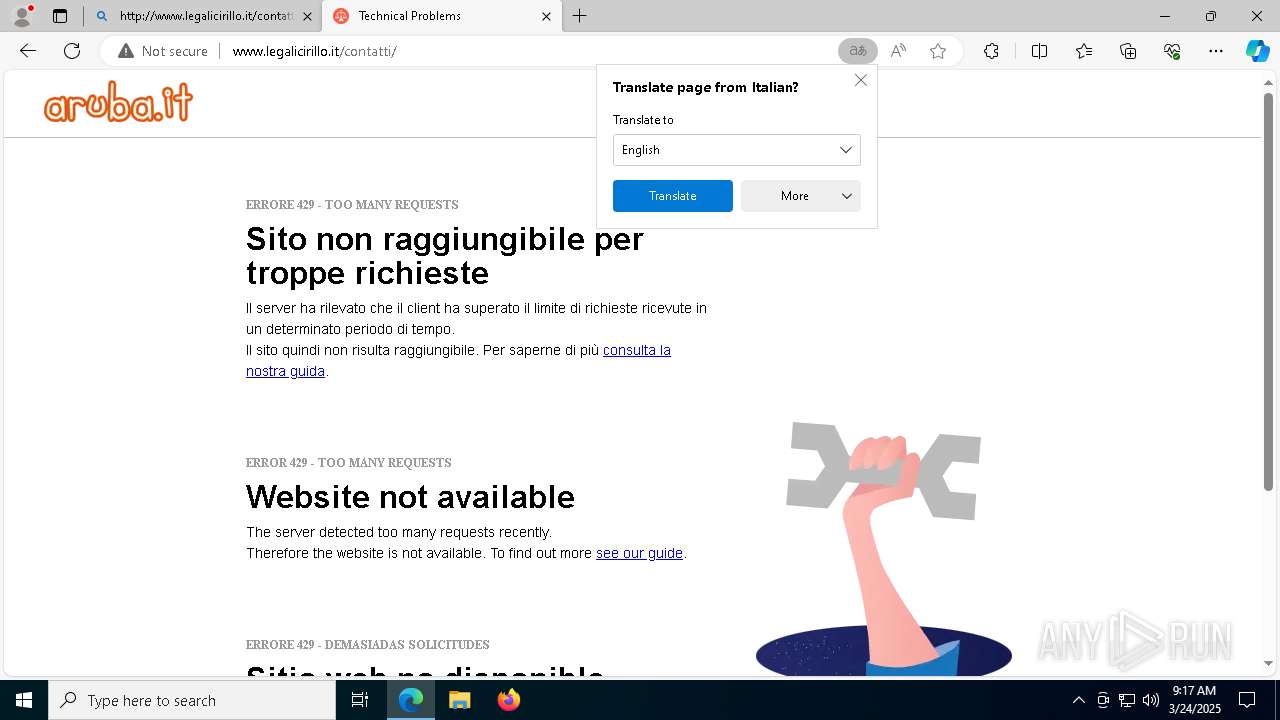Viewport: 1280px width, 720px height.
Task: Select the Technical Problems tab
Action: tap(443, 16)
